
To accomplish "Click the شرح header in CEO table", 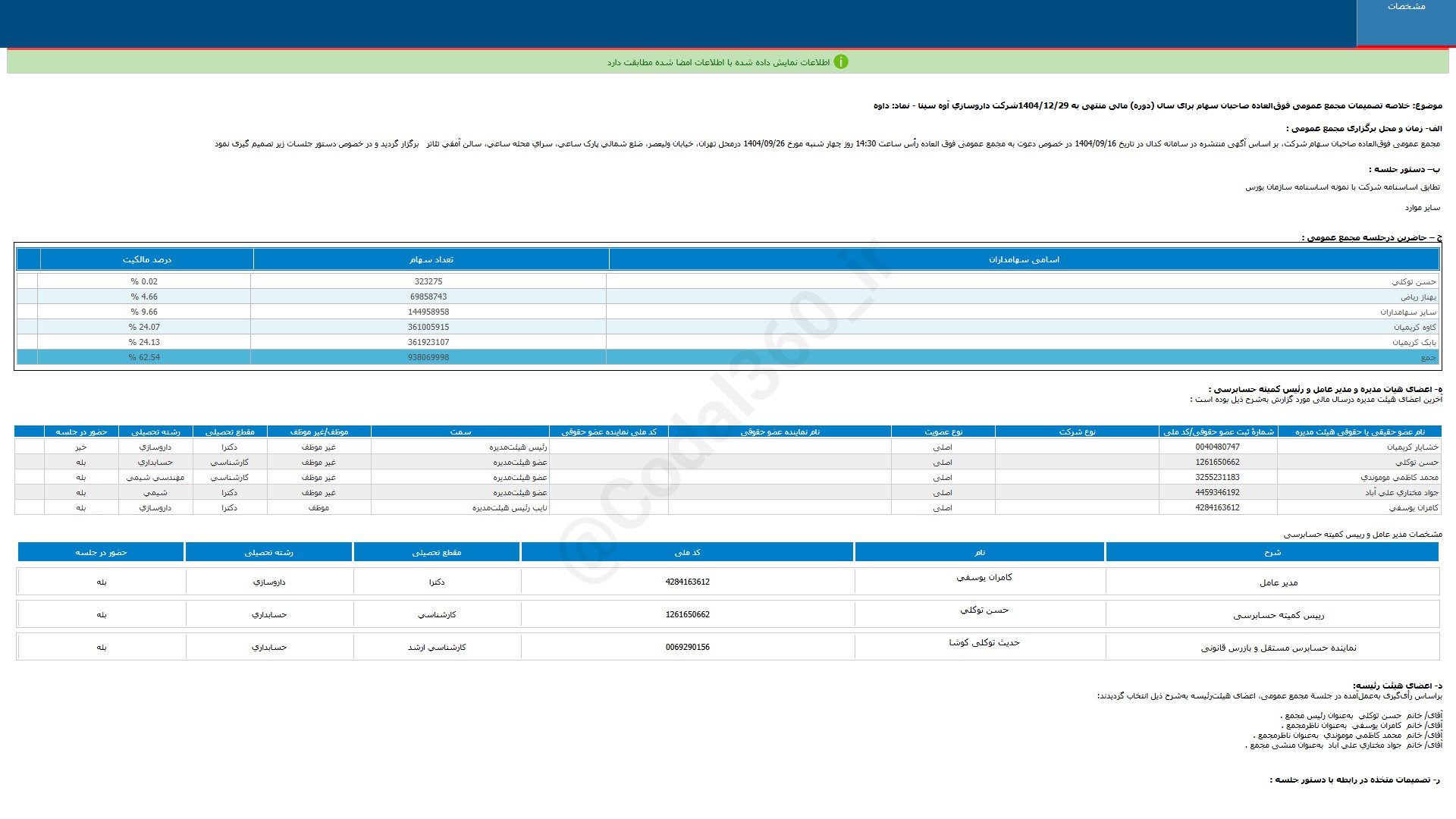I will [1272, 552].
